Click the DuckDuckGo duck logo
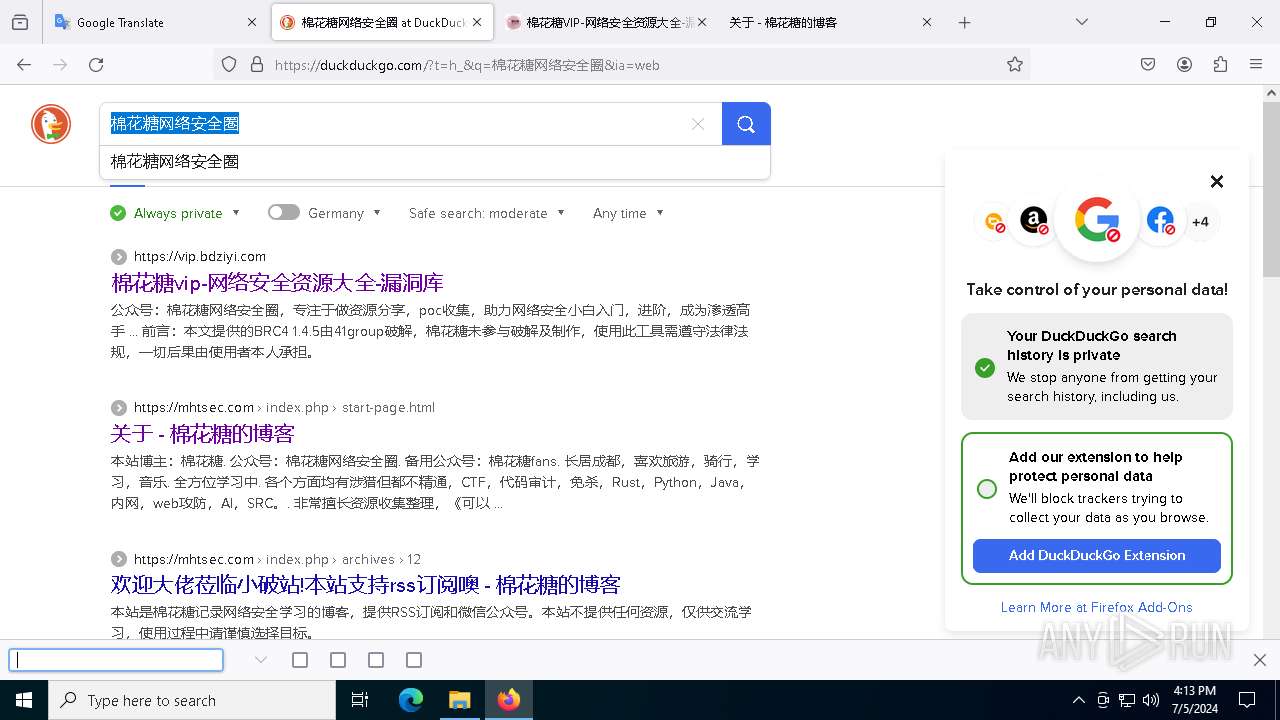This screenshot has height=720, width=1280. click(x=51, y=124)
